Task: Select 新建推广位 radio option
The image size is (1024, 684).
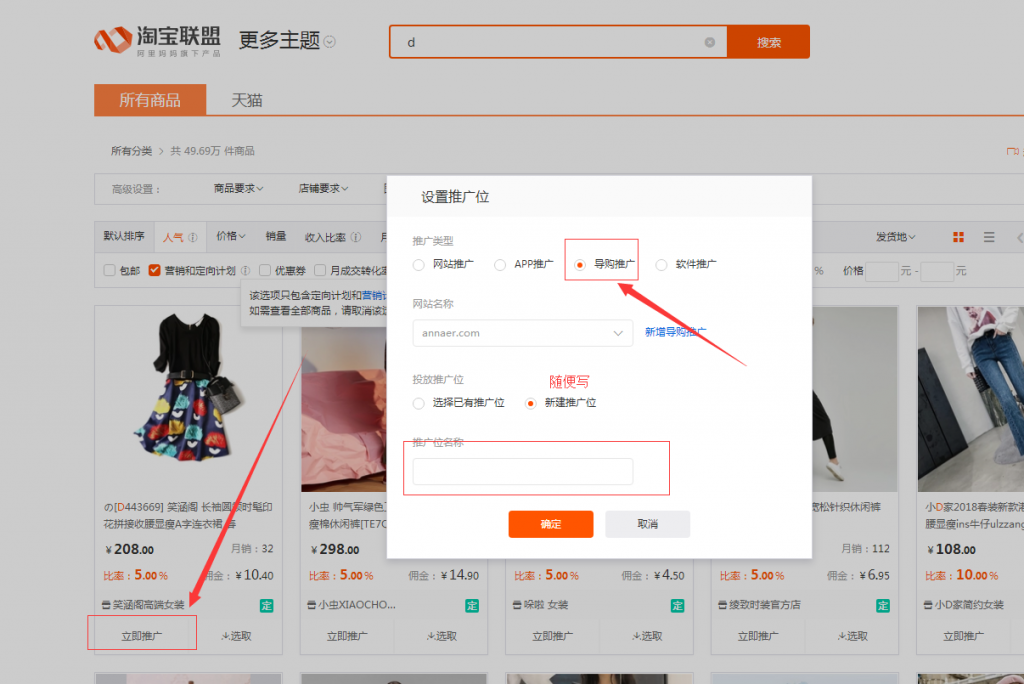Action: pyautogui.click(x=530, y=403)
